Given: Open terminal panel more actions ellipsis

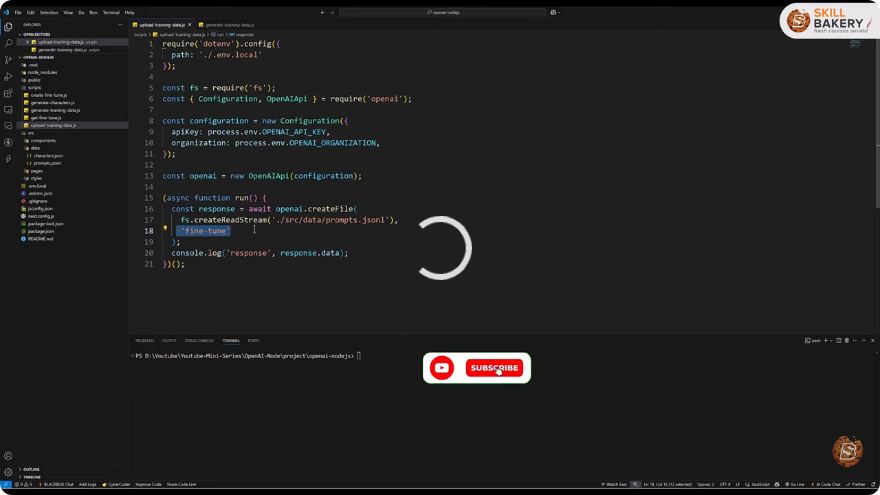Looking at the screenshot, I should click(855, 341).
